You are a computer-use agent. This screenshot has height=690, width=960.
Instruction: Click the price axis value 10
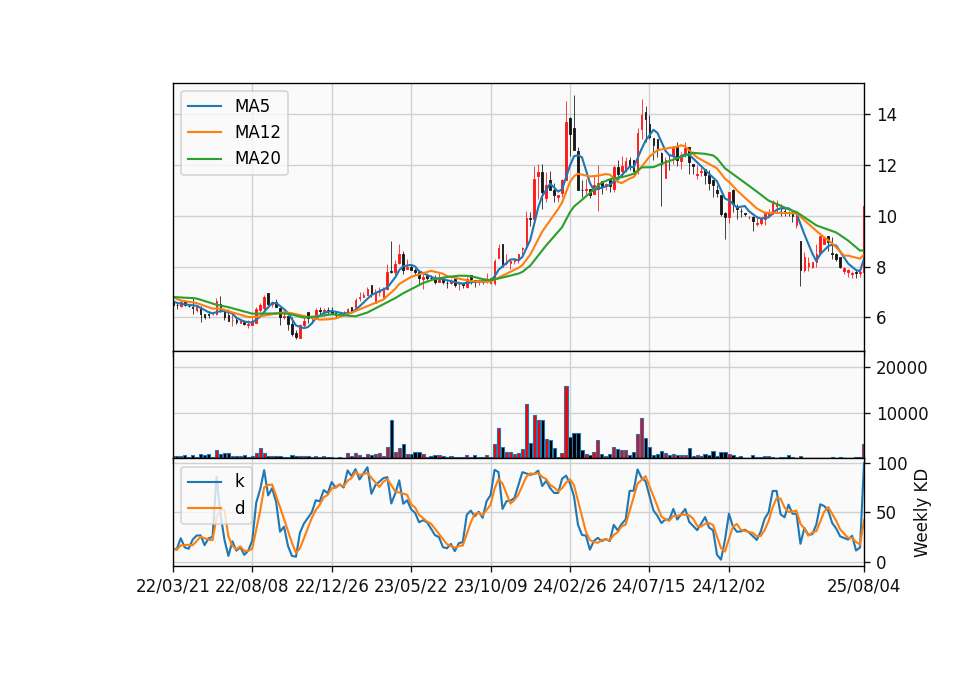pyautogui.click(x=887, y=217)
